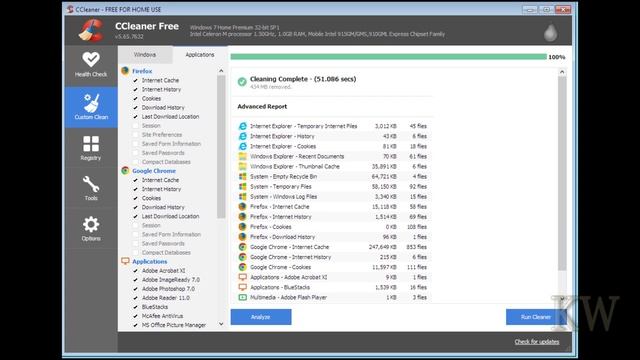Viewport: 640px width, 360px height.
Task: Select Google Chrome - Internet History row
Action: [x=332, y=257]
